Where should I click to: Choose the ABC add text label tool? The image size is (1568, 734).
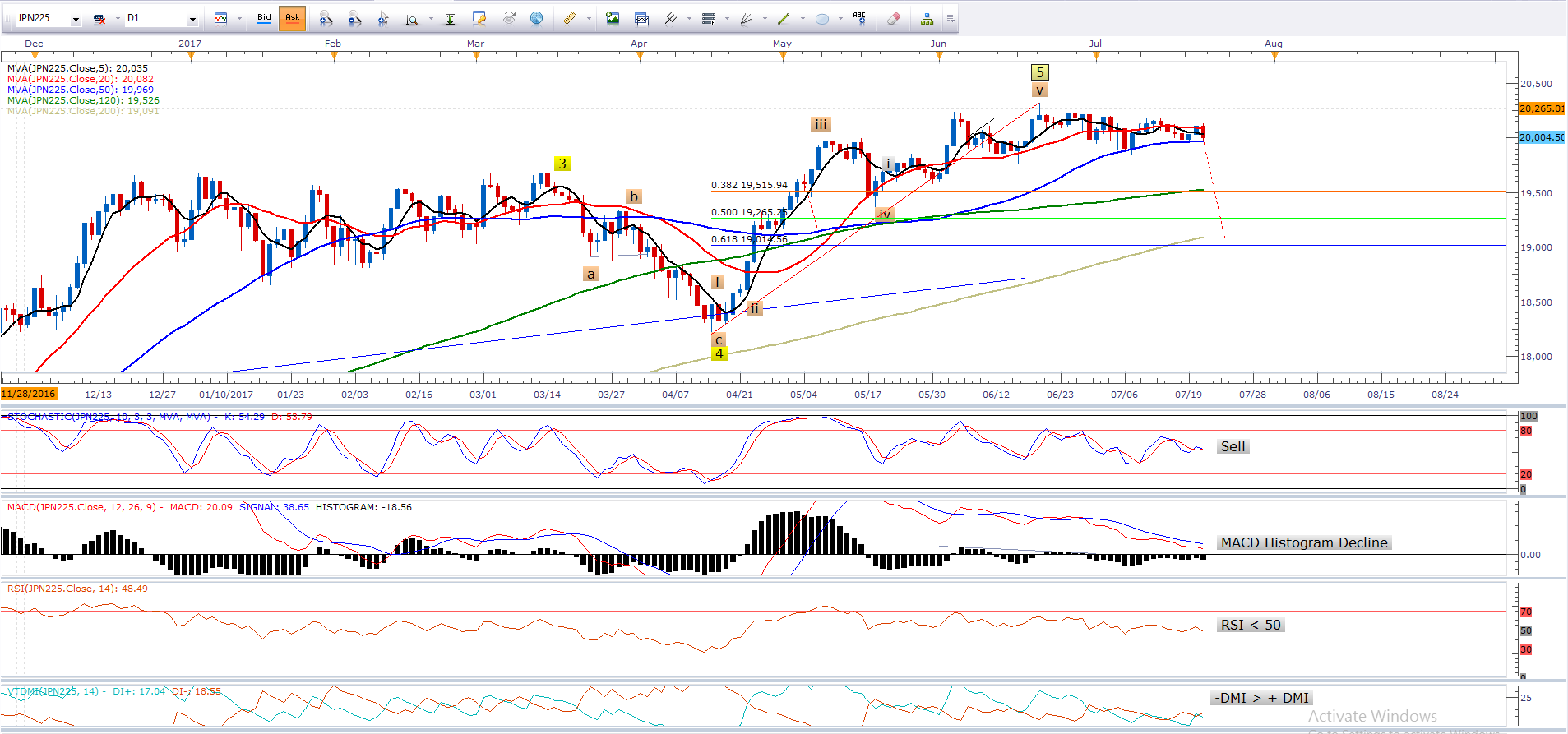tap(859, 18)
